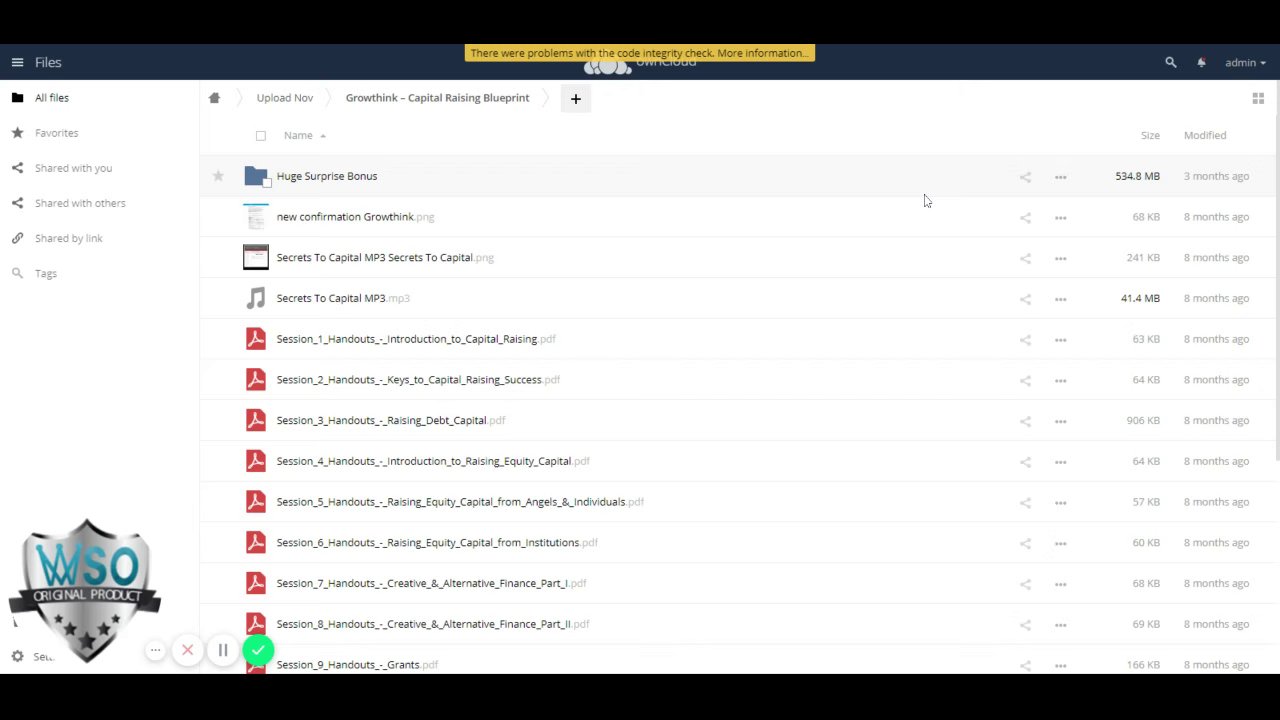Open new confirmation Growthink thumbnail
The width and height of the screenshot is (1280, 720).
pos(256,217)
